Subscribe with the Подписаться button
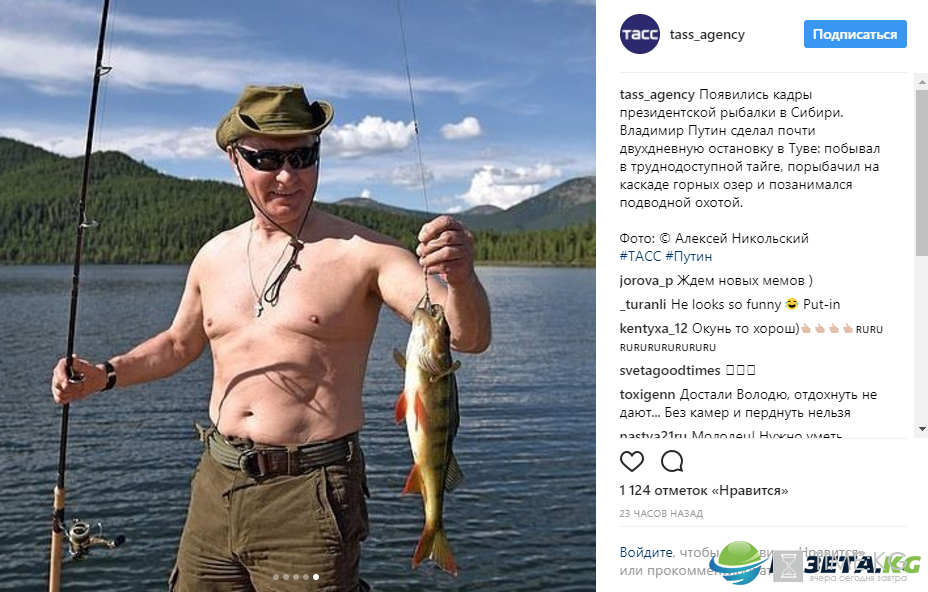This screenshot has width=928, height=592. pyautogui.click(x=855, y=34)
